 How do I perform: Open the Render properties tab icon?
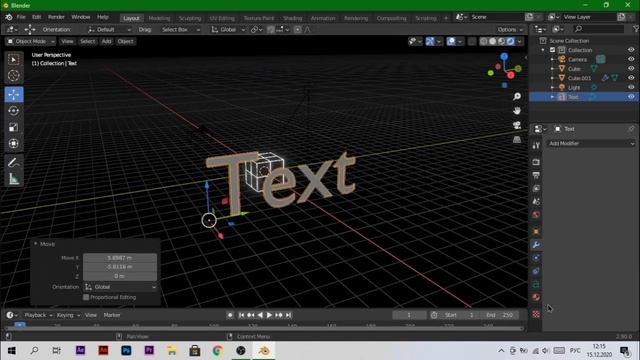(x=536, y=162)
